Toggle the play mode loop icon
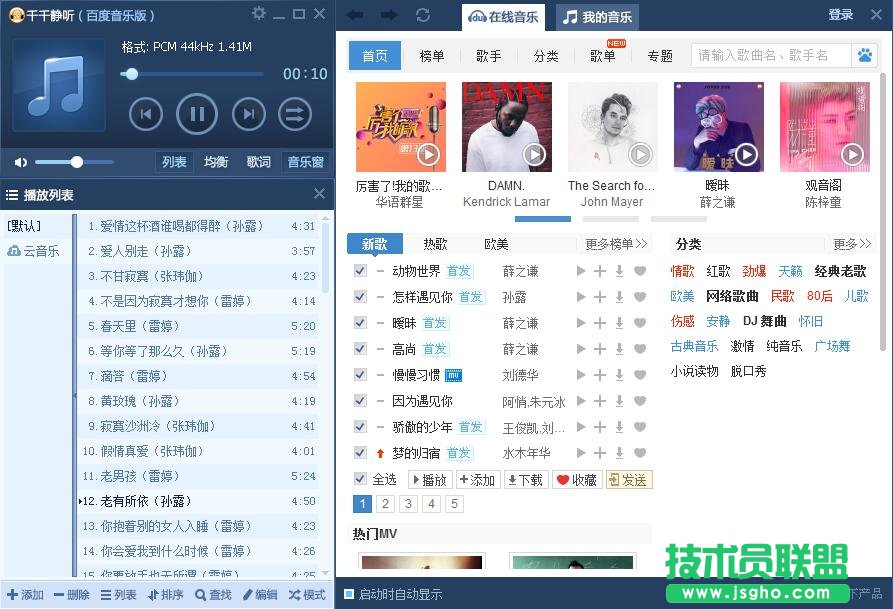 point(294,115)
